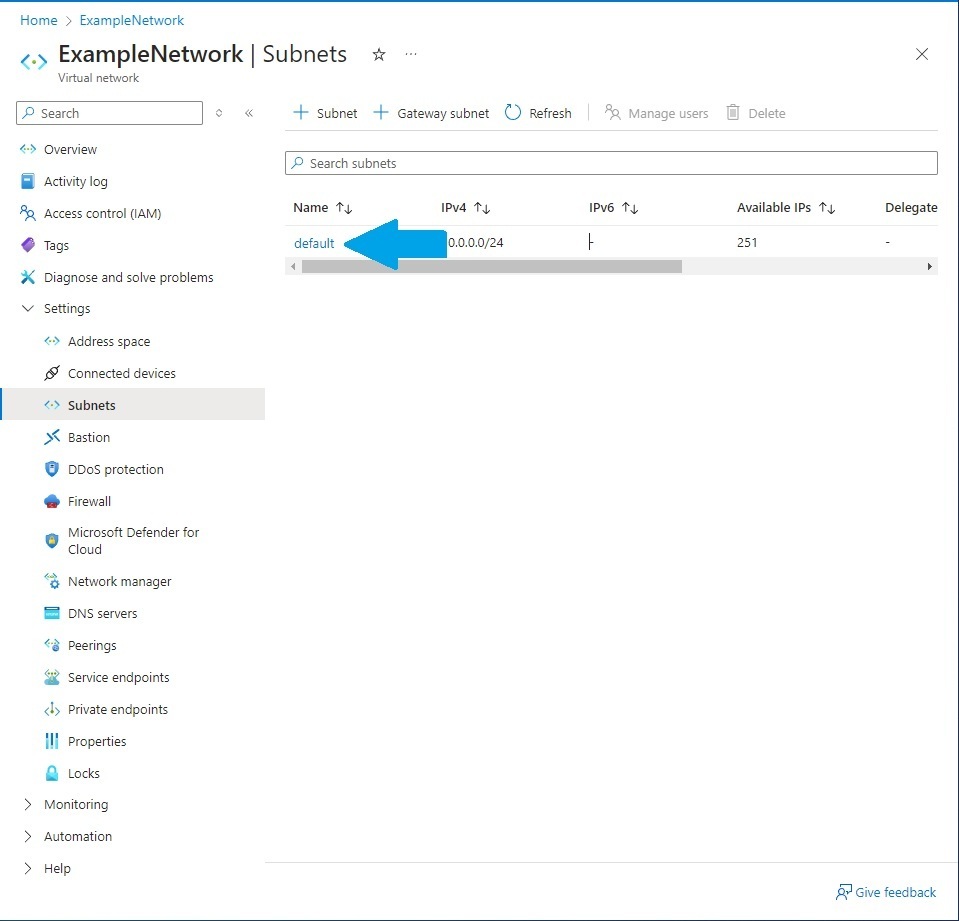This screenshot has height=921, width=959.
Task: Open the Locks pane
Action: tap(82, 773)
